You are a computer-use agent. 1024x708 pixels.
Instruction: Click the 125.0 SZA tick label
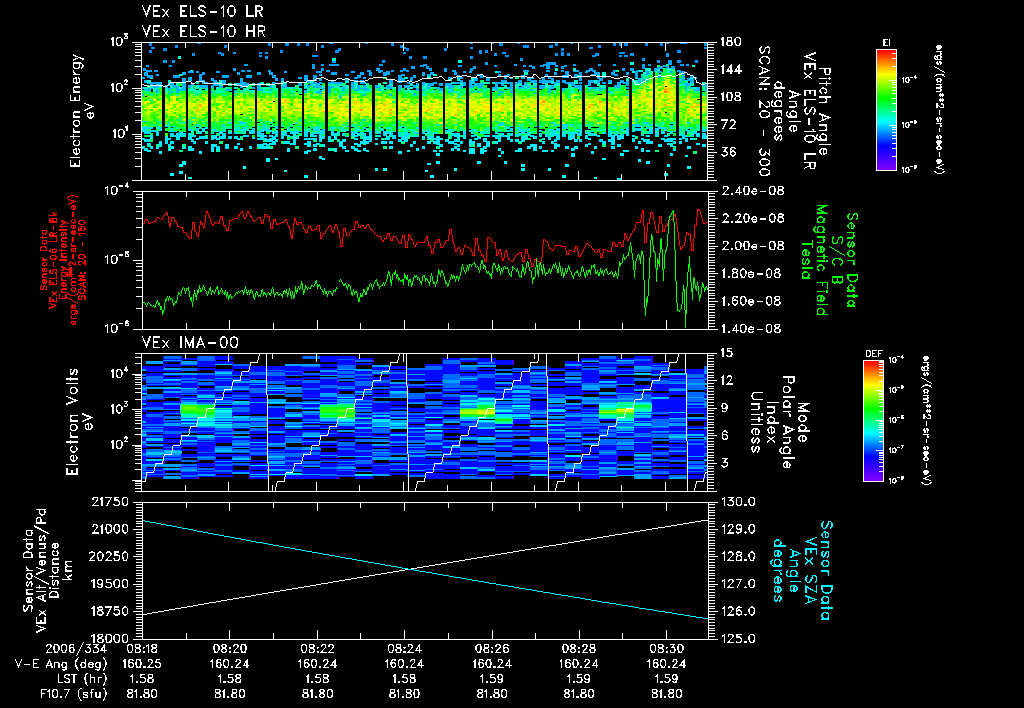738,639
